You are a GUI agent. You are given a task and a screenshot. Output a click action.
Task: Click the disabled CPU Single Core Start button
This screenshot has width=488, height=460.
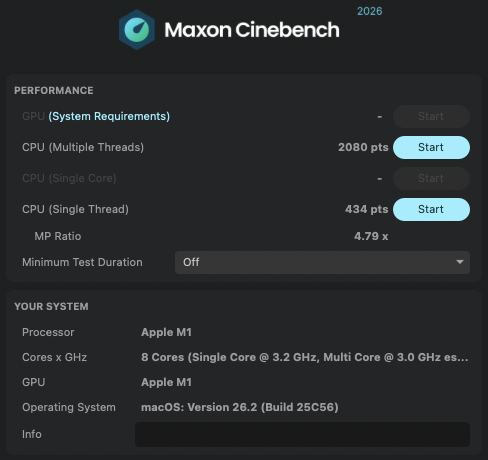pos(431,178)
